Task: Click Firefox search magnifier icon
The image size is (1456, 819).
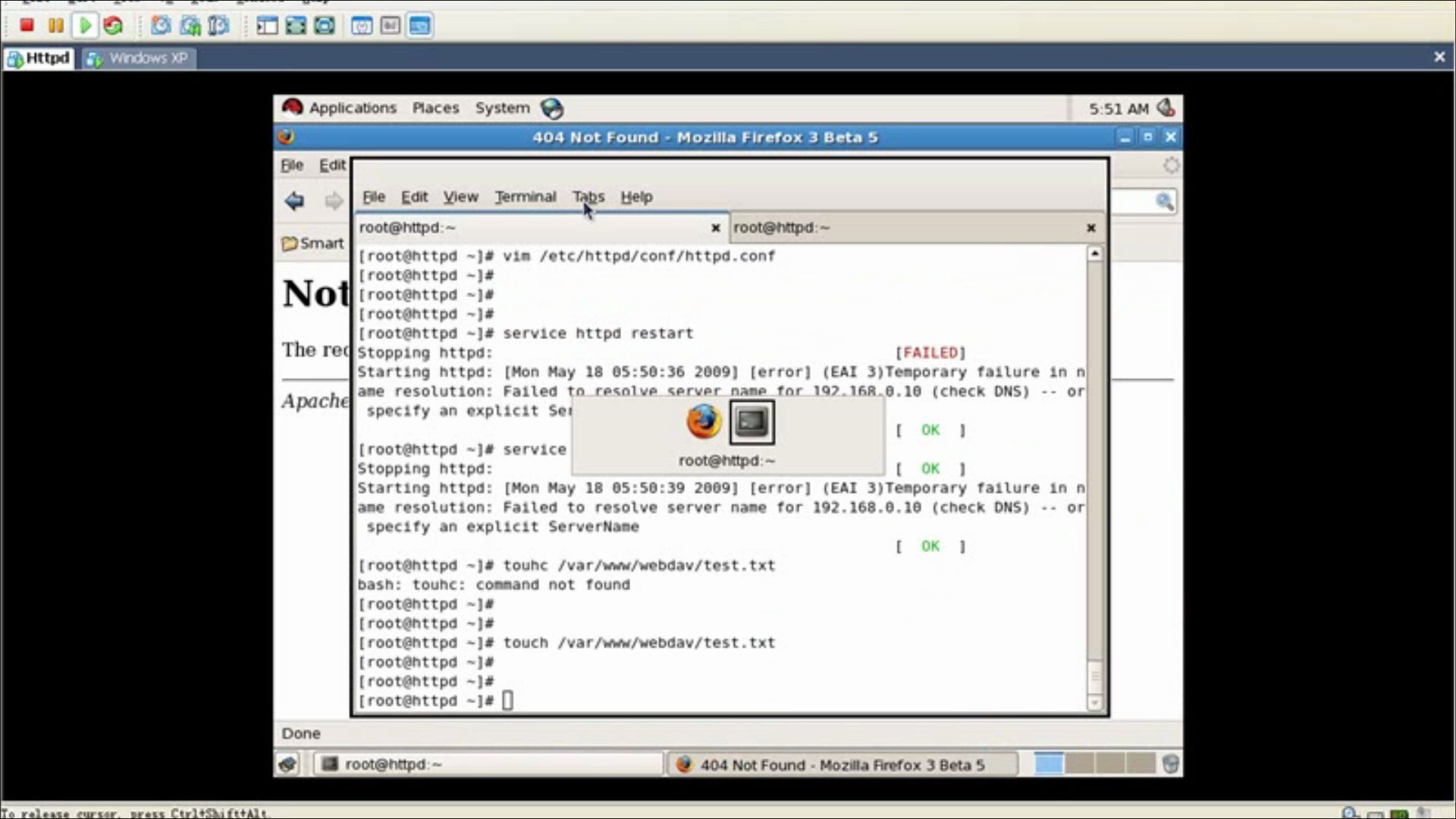Action: [1164, 201]
